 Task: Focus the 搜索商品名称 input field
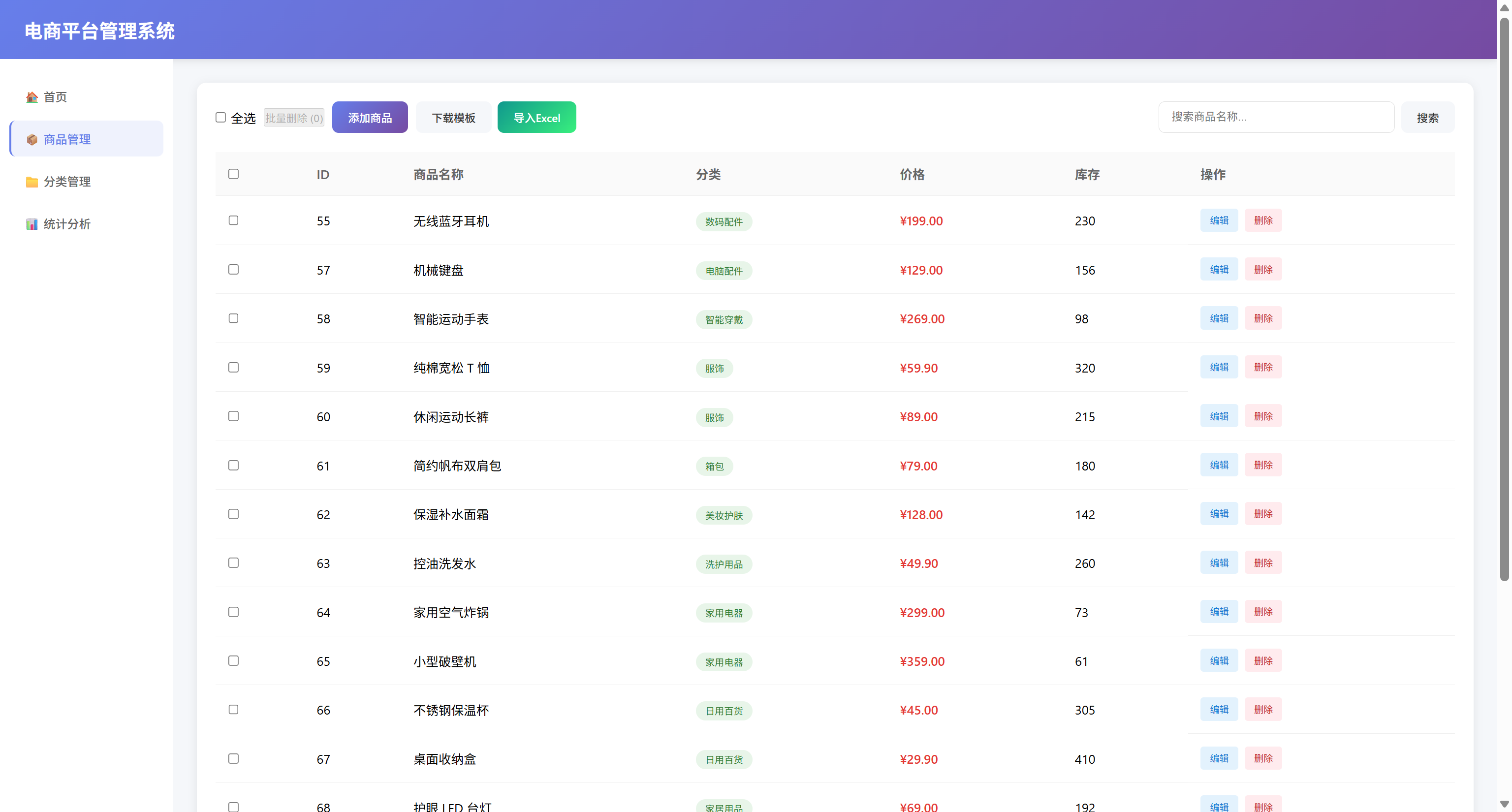point(1276,117)
